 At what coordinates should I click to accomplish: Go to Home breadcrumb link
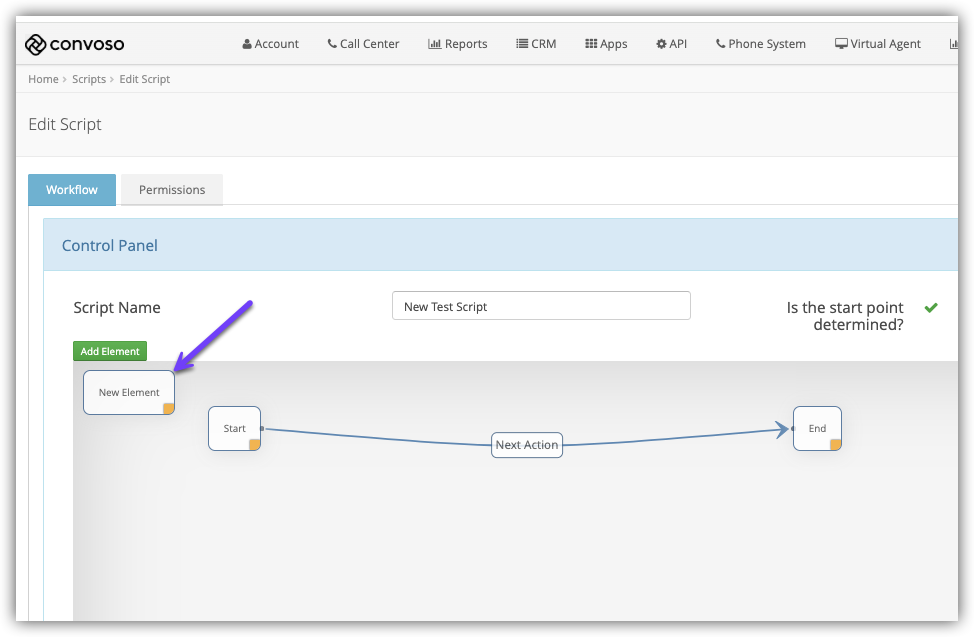43,79
